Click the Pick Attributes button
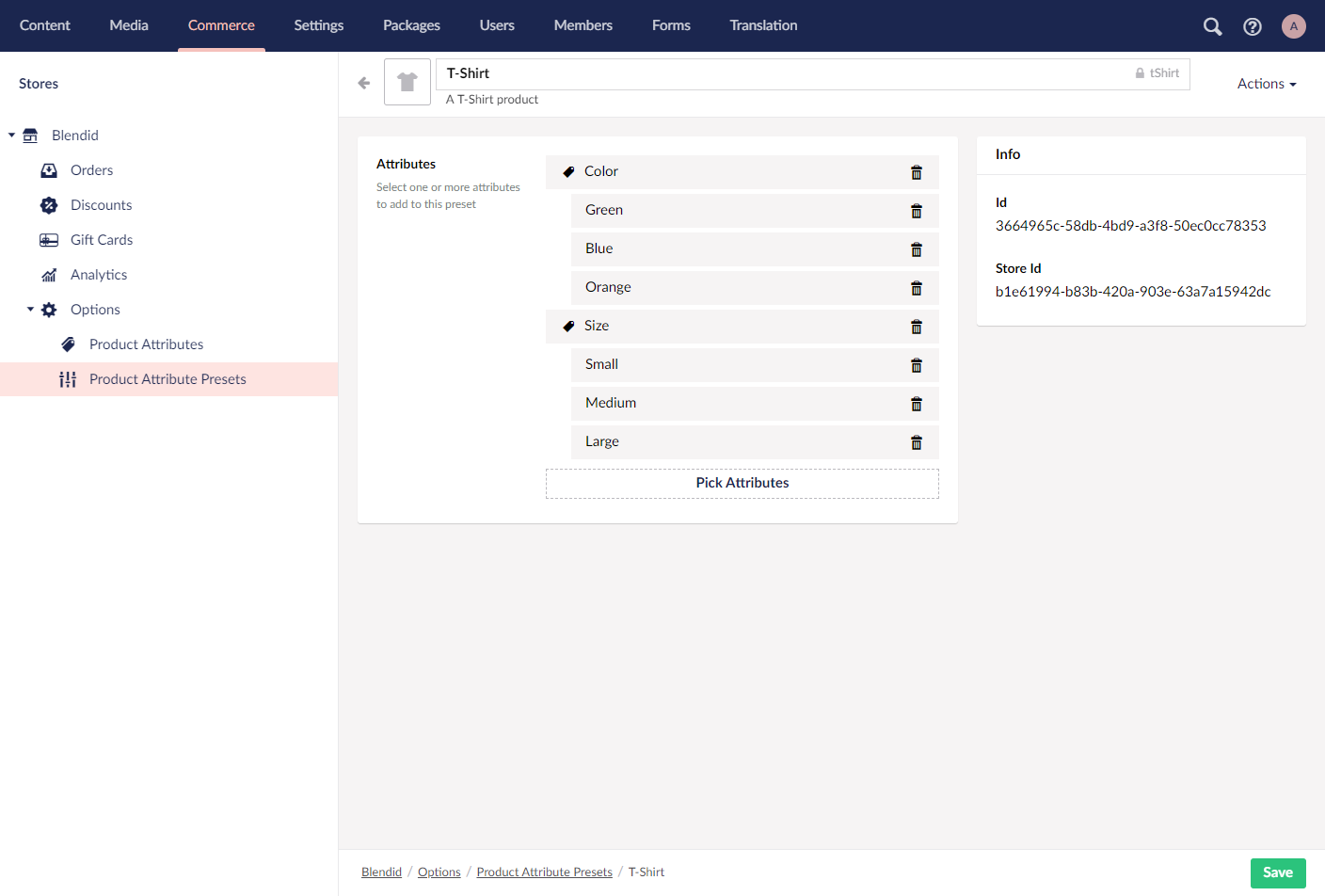This screenshot has width=1325, height=896. point(742,483)
